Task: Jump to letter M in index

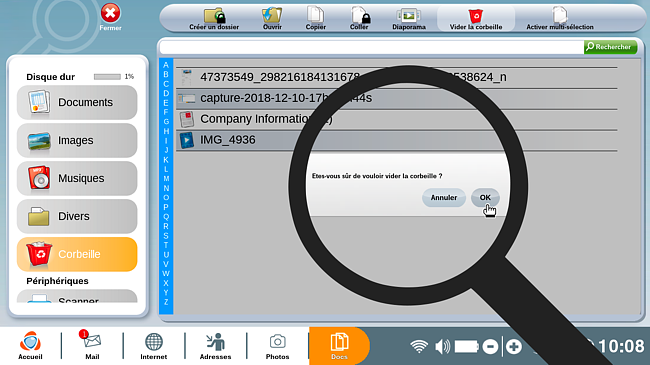Action: tap(166, 179)
